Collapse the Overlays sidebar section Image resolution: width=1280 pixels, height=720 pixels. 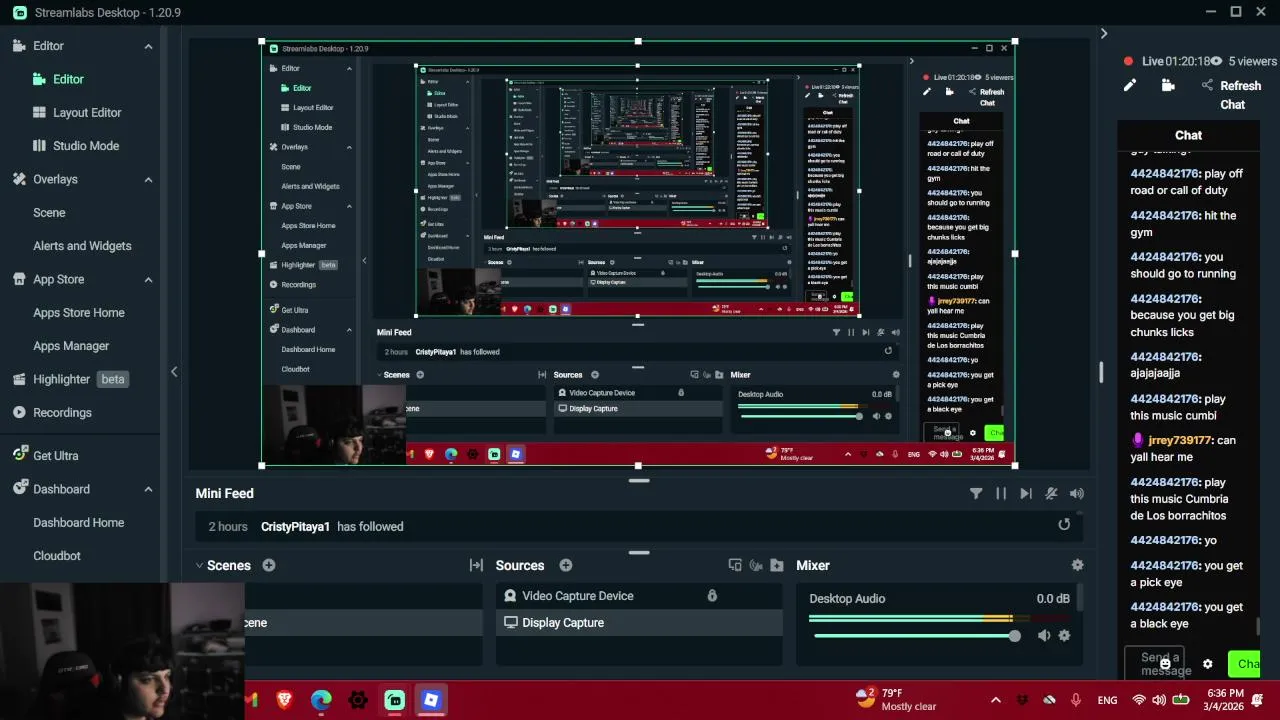[148, 179]
